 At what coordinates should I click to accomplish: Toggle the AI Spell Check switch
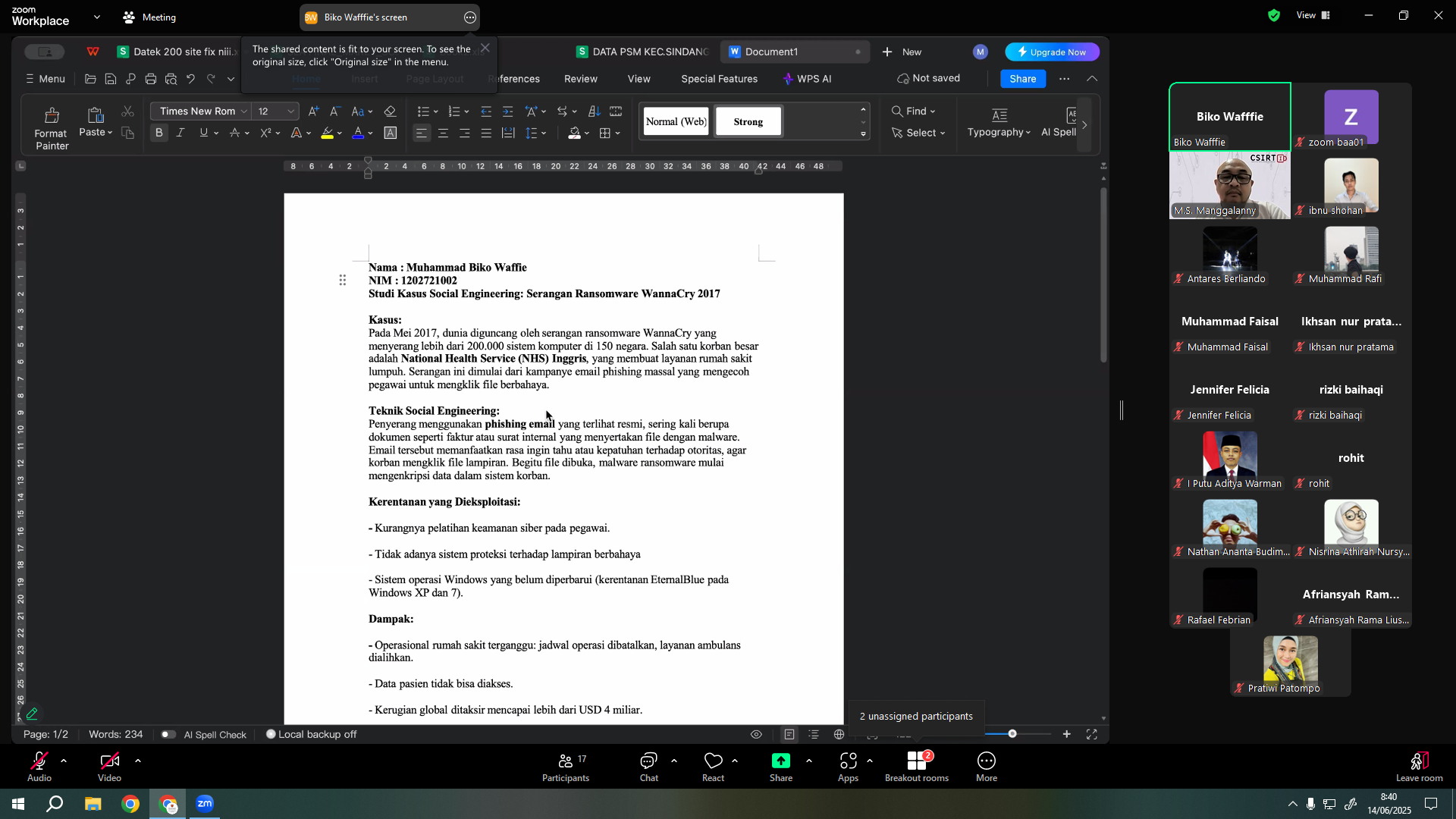pyautogui.click(x=168, y=735)
